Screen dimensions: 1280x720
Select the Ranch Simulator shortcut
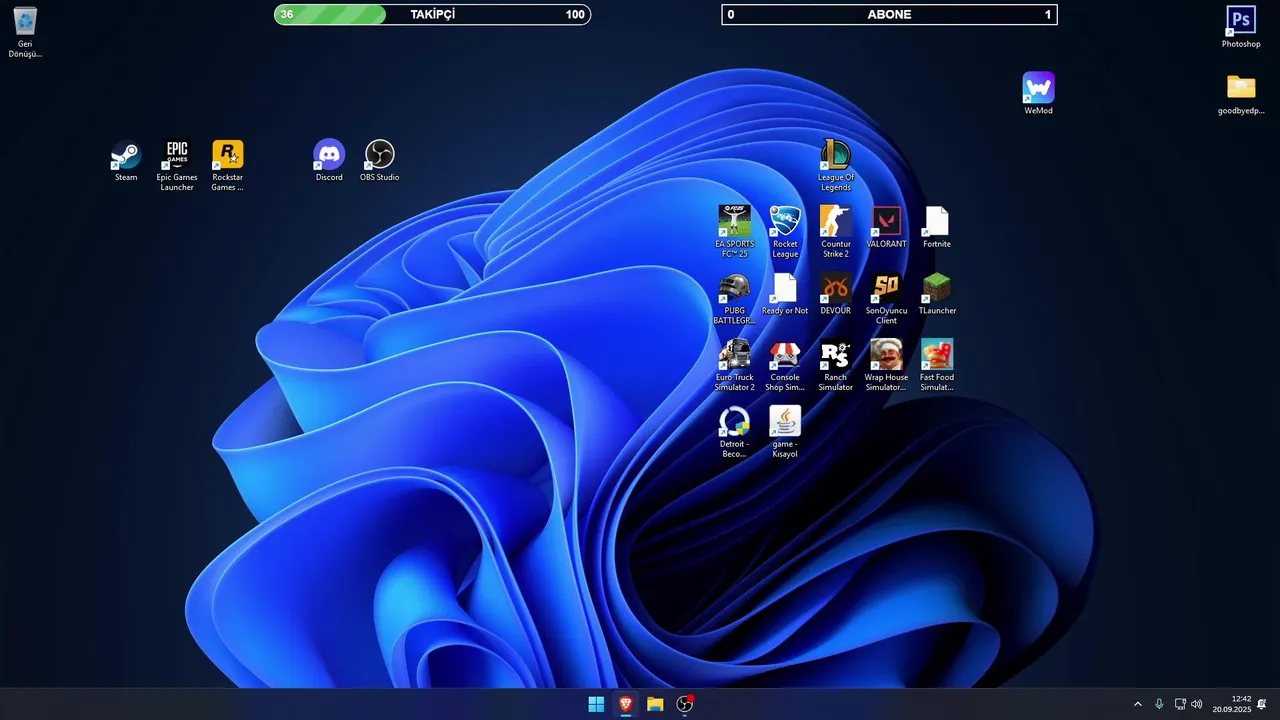click(x=836, y=366)
